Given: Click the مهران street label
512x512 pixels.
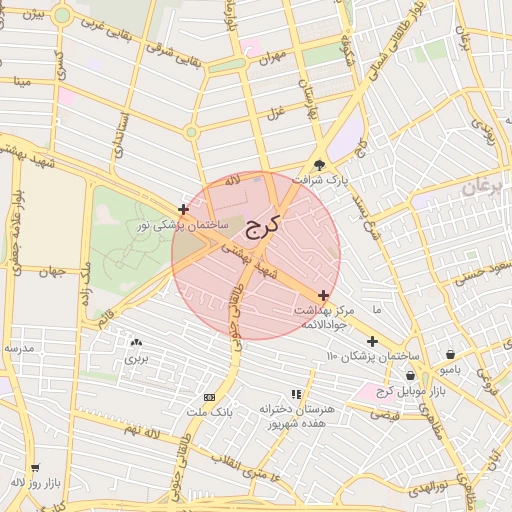Looking at the screenshot, I should pyautogui.click(x=273, y=58).
